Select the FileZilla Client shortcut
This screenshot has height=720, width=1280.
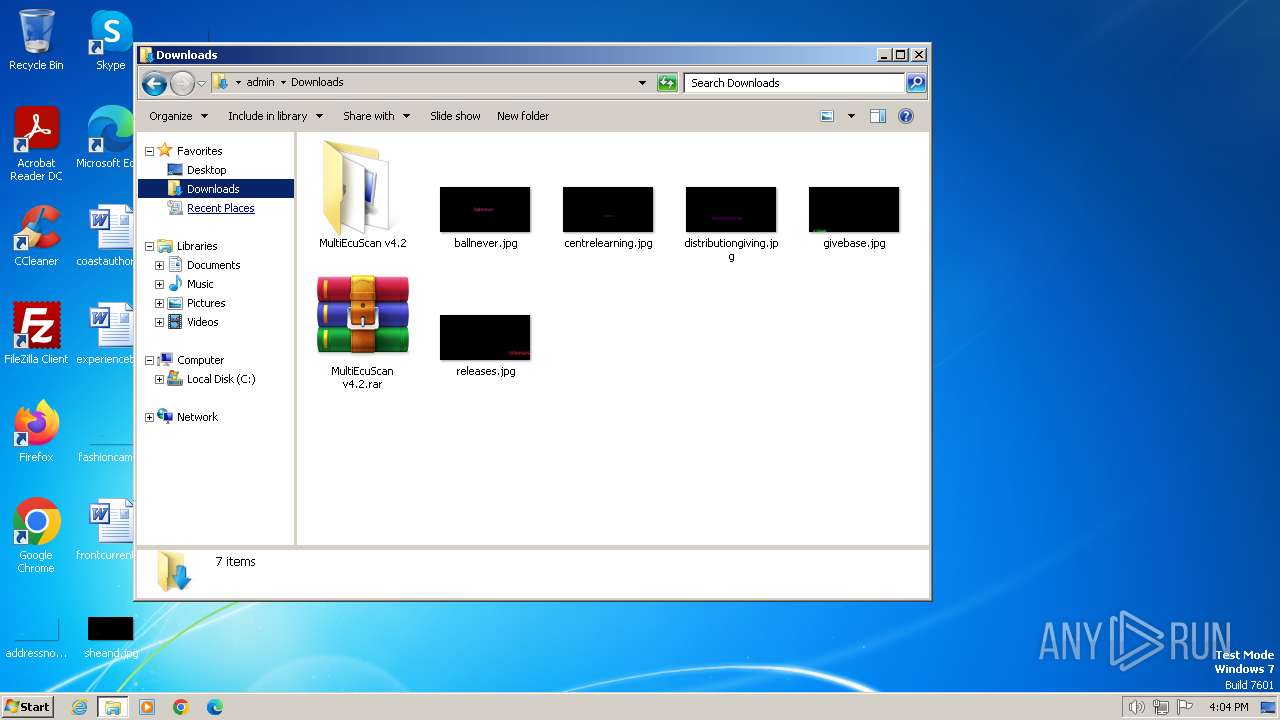(x=36, y=333)
